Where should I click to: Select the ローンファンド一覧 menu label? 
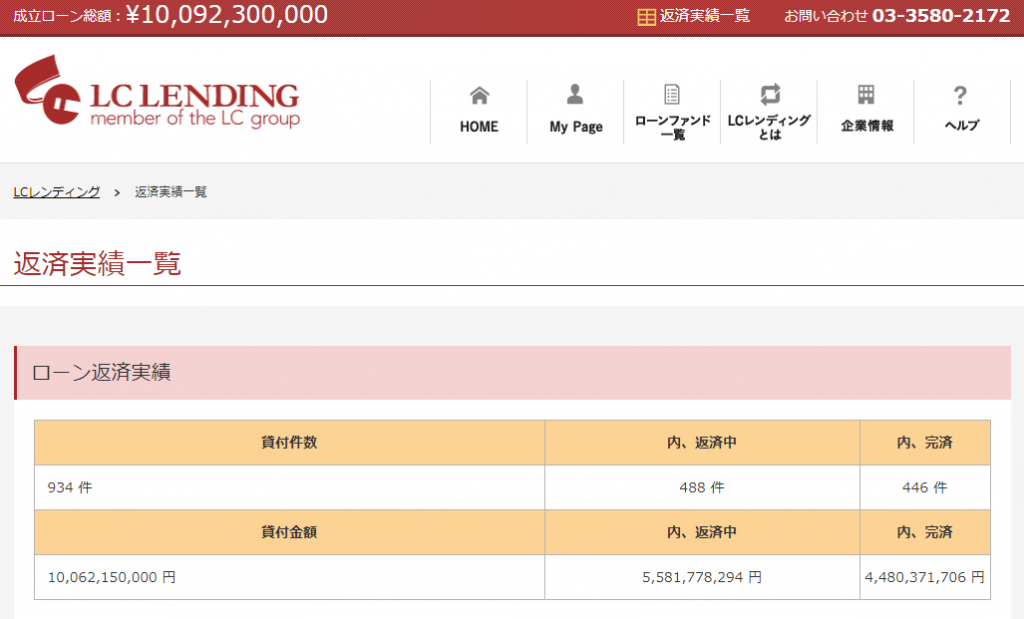point(672,127)
